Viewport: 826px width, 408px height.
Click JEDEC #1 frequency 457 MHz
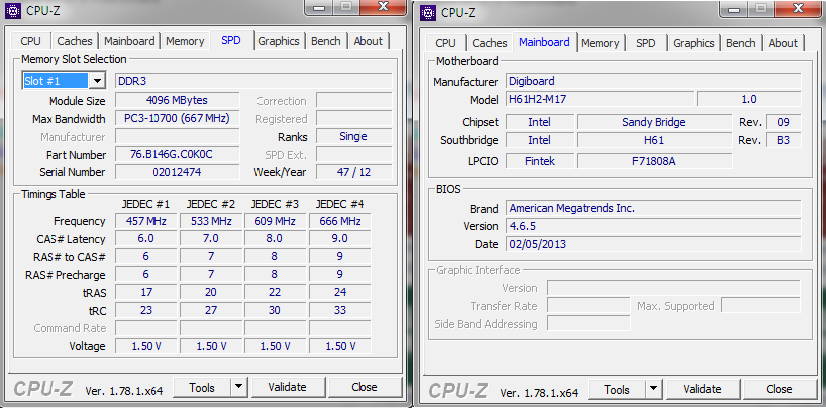tap(146, 221)
